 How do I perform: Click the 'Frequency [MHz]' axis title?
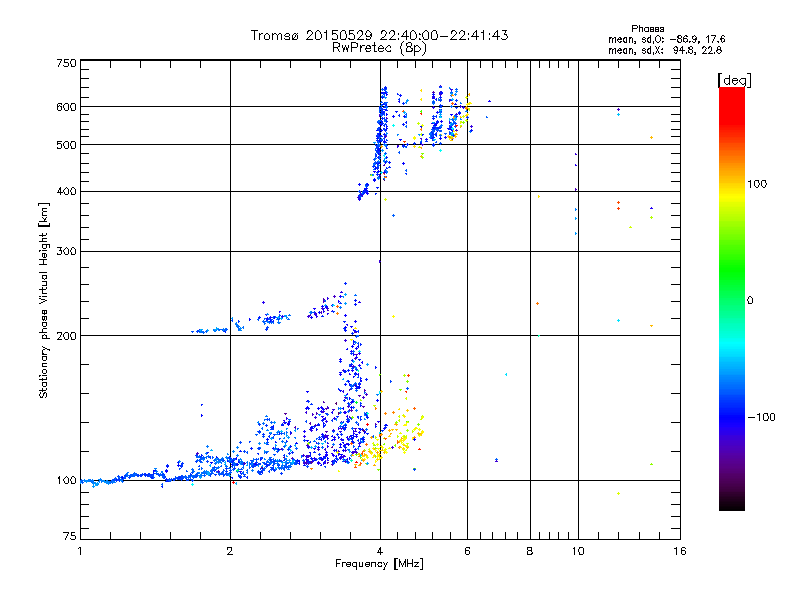coord(379,564)
